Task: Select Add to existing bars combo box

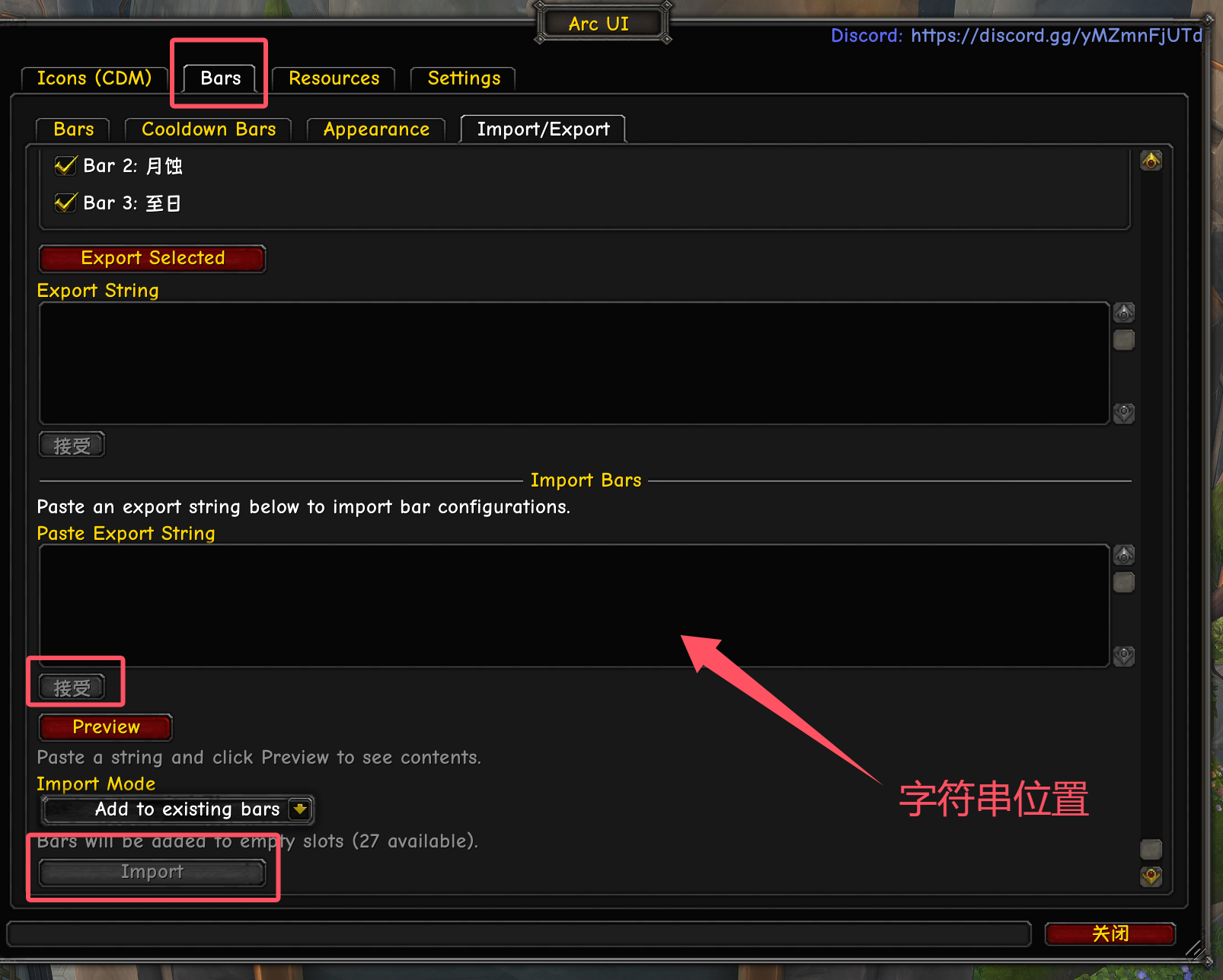Action: (177, 809)
